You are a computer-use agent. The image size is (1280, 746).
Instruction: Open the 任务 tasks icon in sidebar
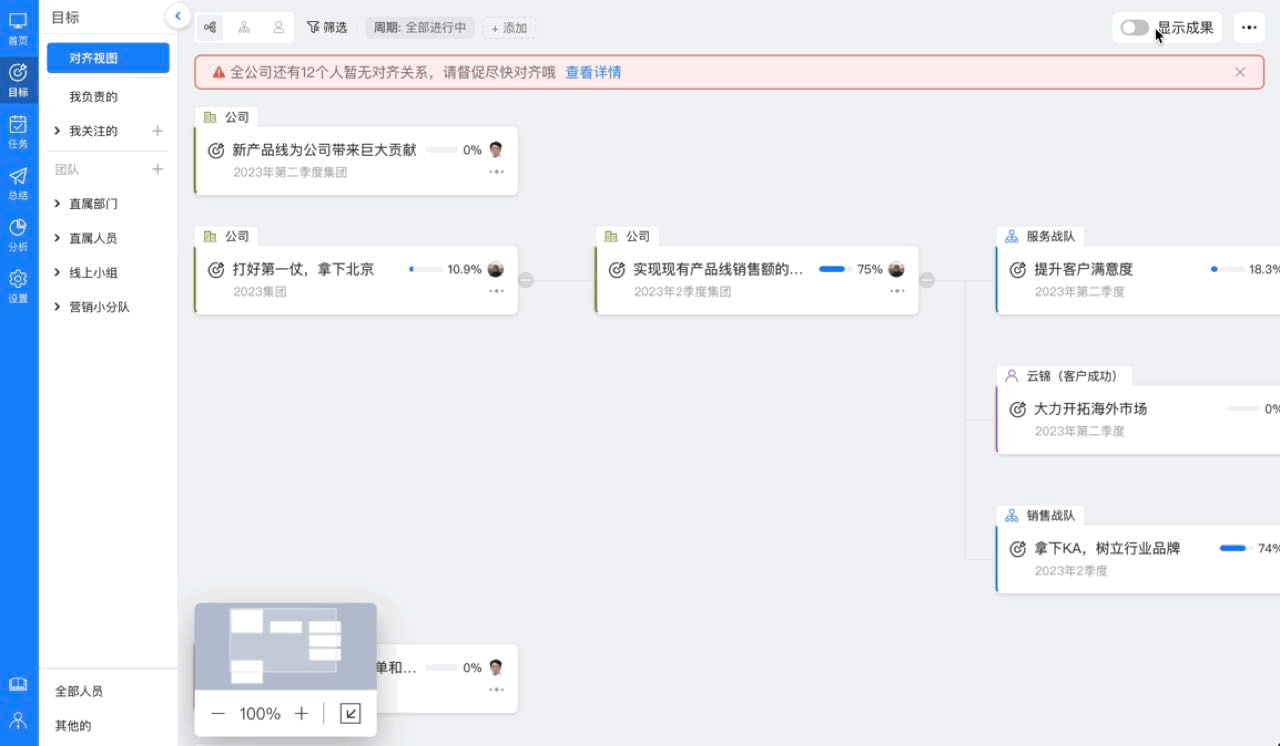click(x=18, y=131)
